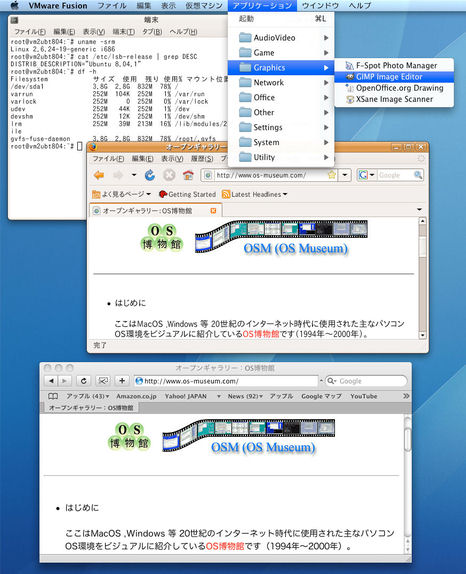Open the Latest Headlines feed dropdown
The height and width of the screenshot is (574, 466).
pyautogui.click(x=255, y=194)
